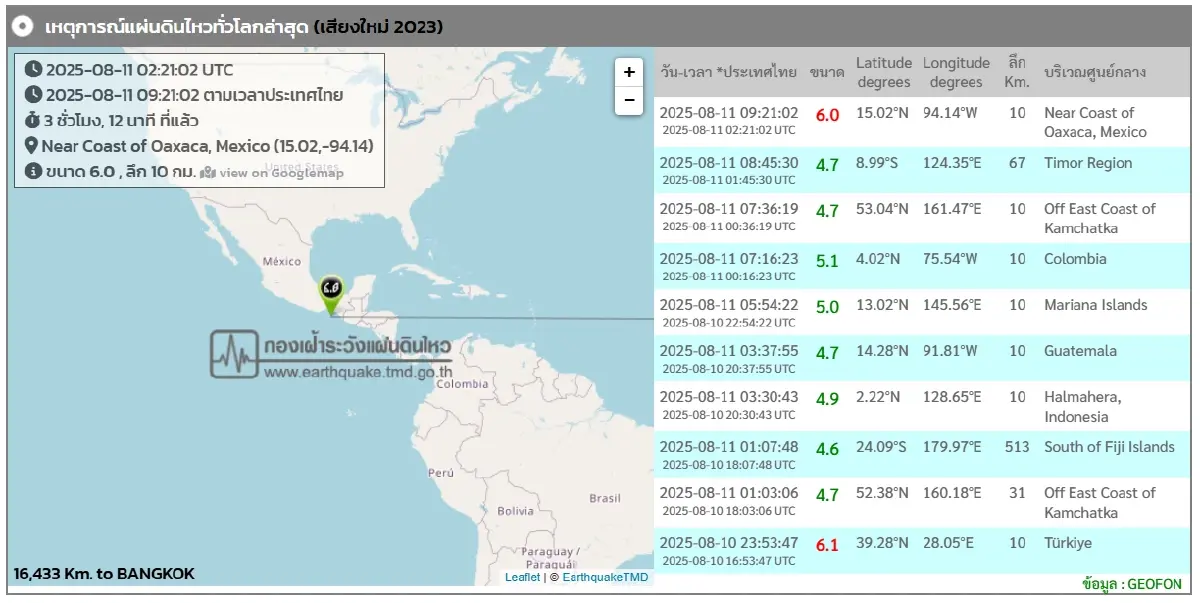Viewport: 1200px width, 603px height.
Task: Click the earthquake.tmd.go.th watermark logo
Action: (331, 356)
